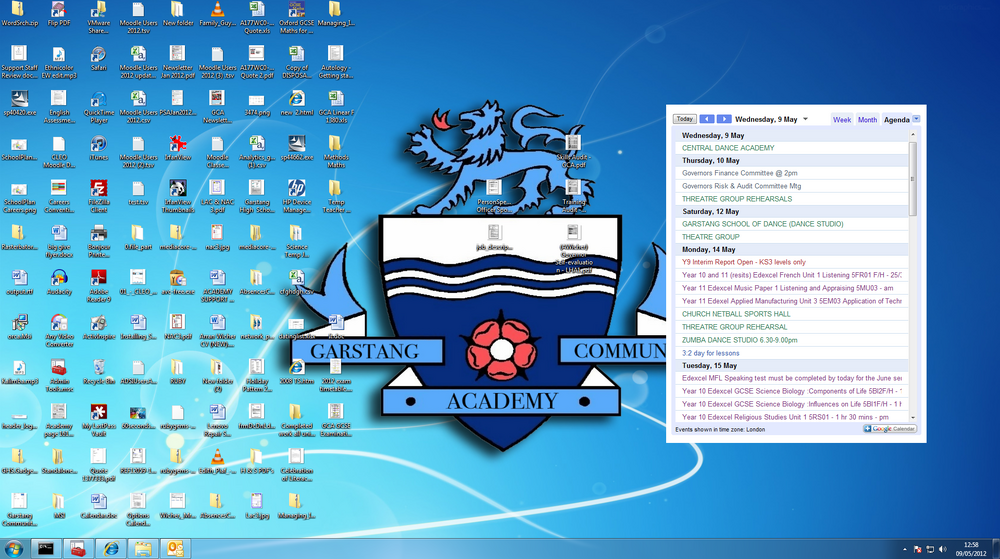This screenshot has height=559, width=1000.
Task: Open the ActivInspire desktop shortcut
Action: pyautogui.click(x=98, y=327)
